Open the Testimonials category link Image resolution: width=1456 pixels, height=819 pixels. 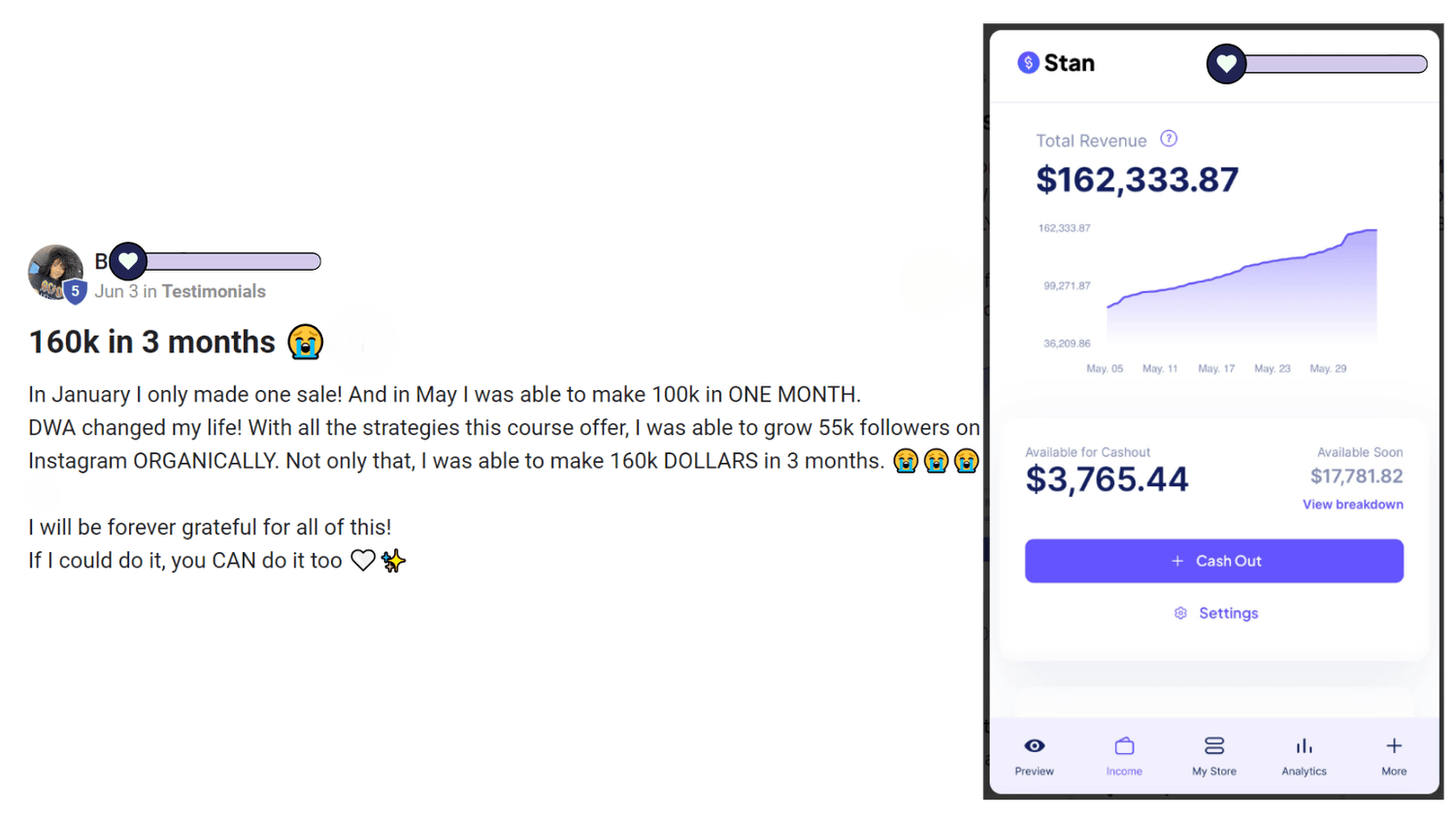click(214, 291)
